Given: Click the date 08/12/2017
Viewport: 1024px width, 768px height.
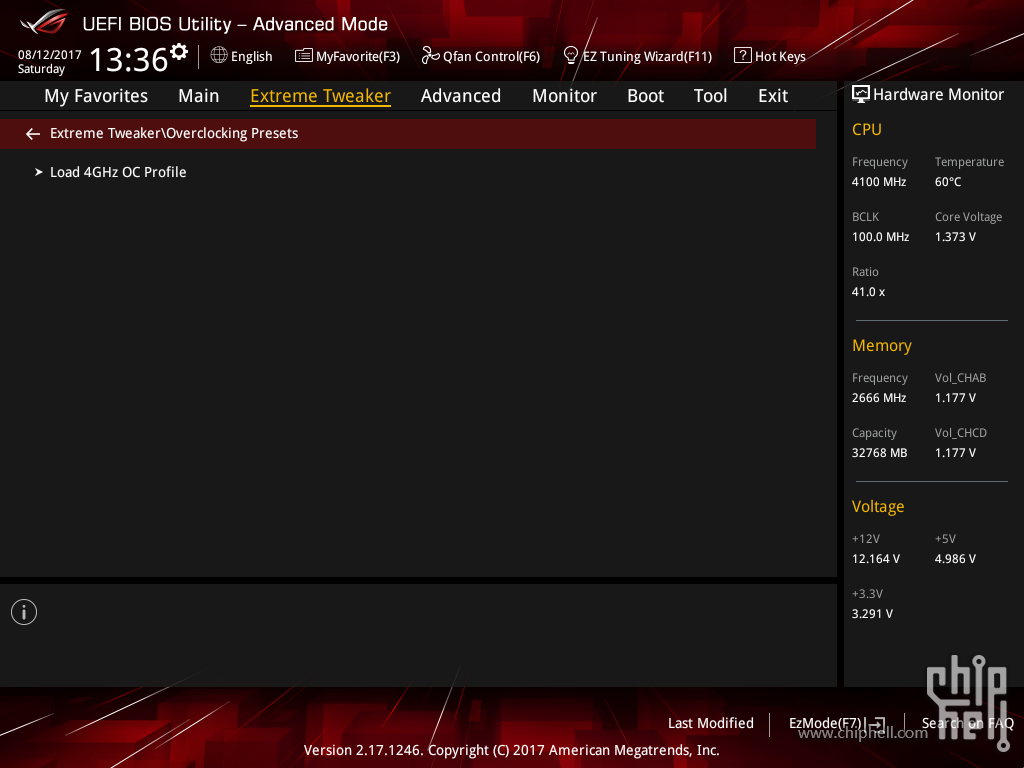Looking at the screenshot, I should (x=50, y=55).
